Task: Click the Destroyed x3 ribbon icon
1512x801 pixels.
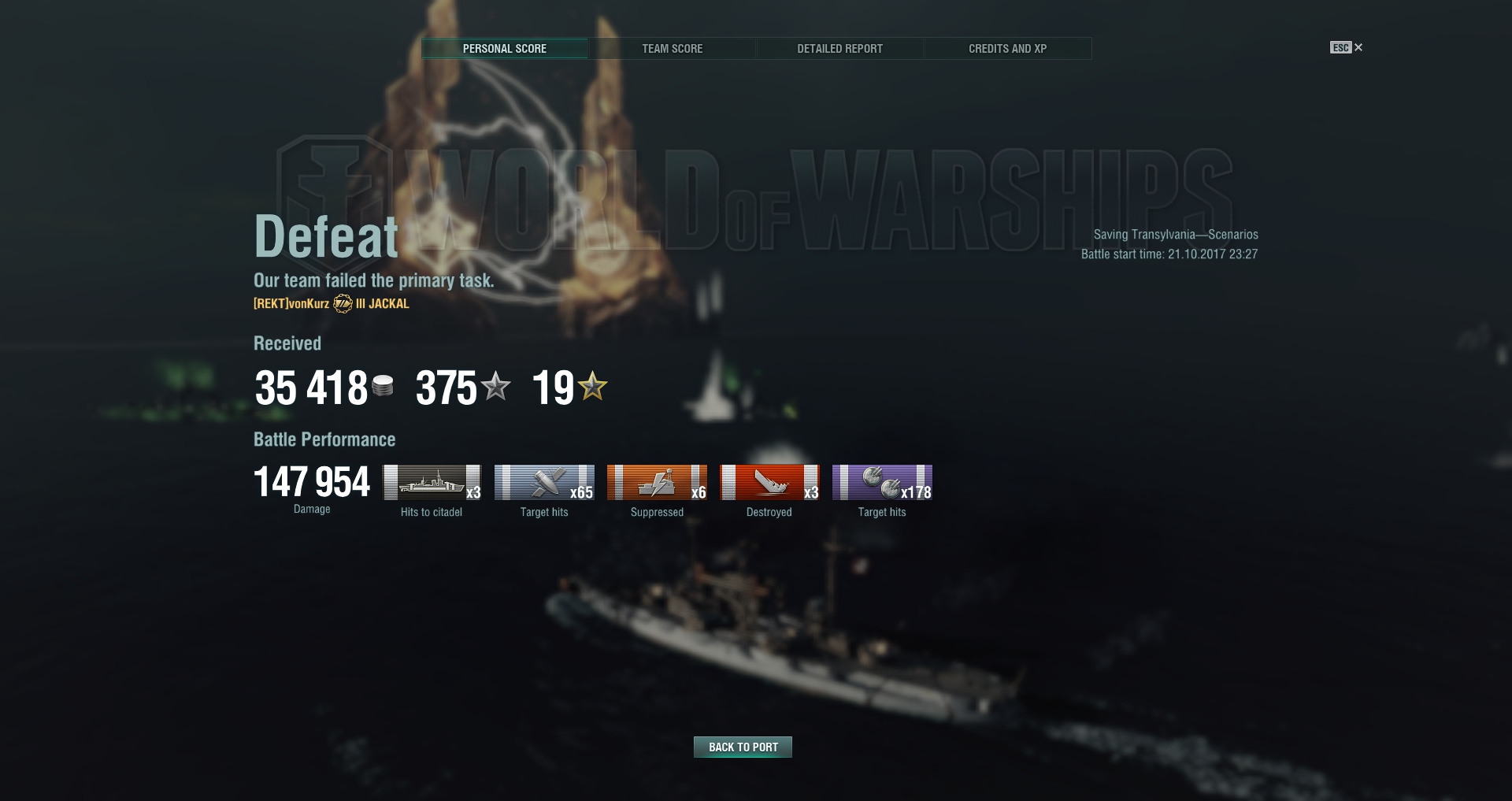Action: click(769, 482)
